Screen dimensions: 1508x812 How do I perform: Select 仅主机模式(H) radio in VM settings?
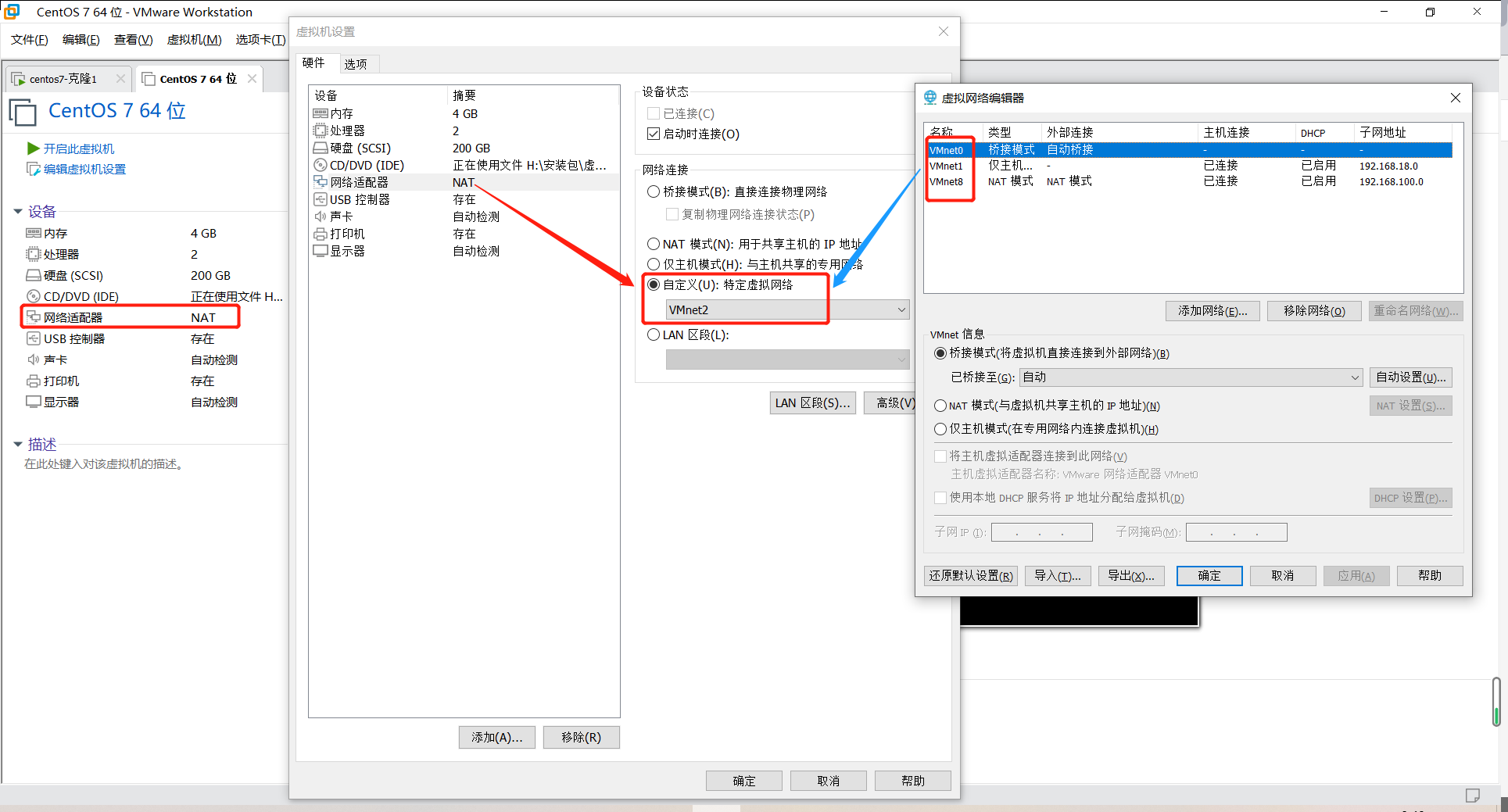coord(654,264)
